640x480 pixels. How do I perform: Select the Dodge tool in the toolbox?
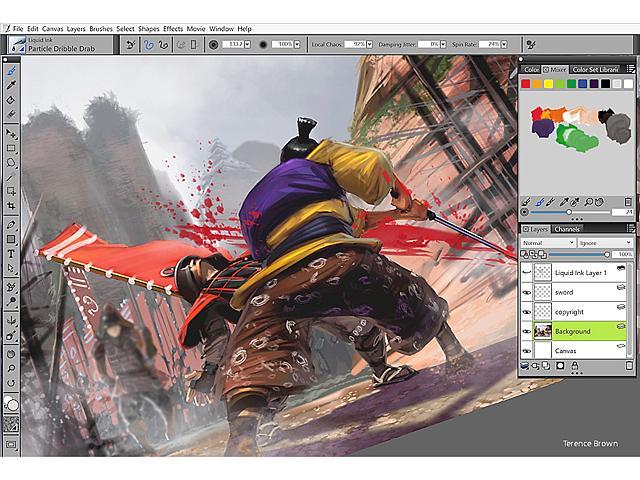point(11,302)
